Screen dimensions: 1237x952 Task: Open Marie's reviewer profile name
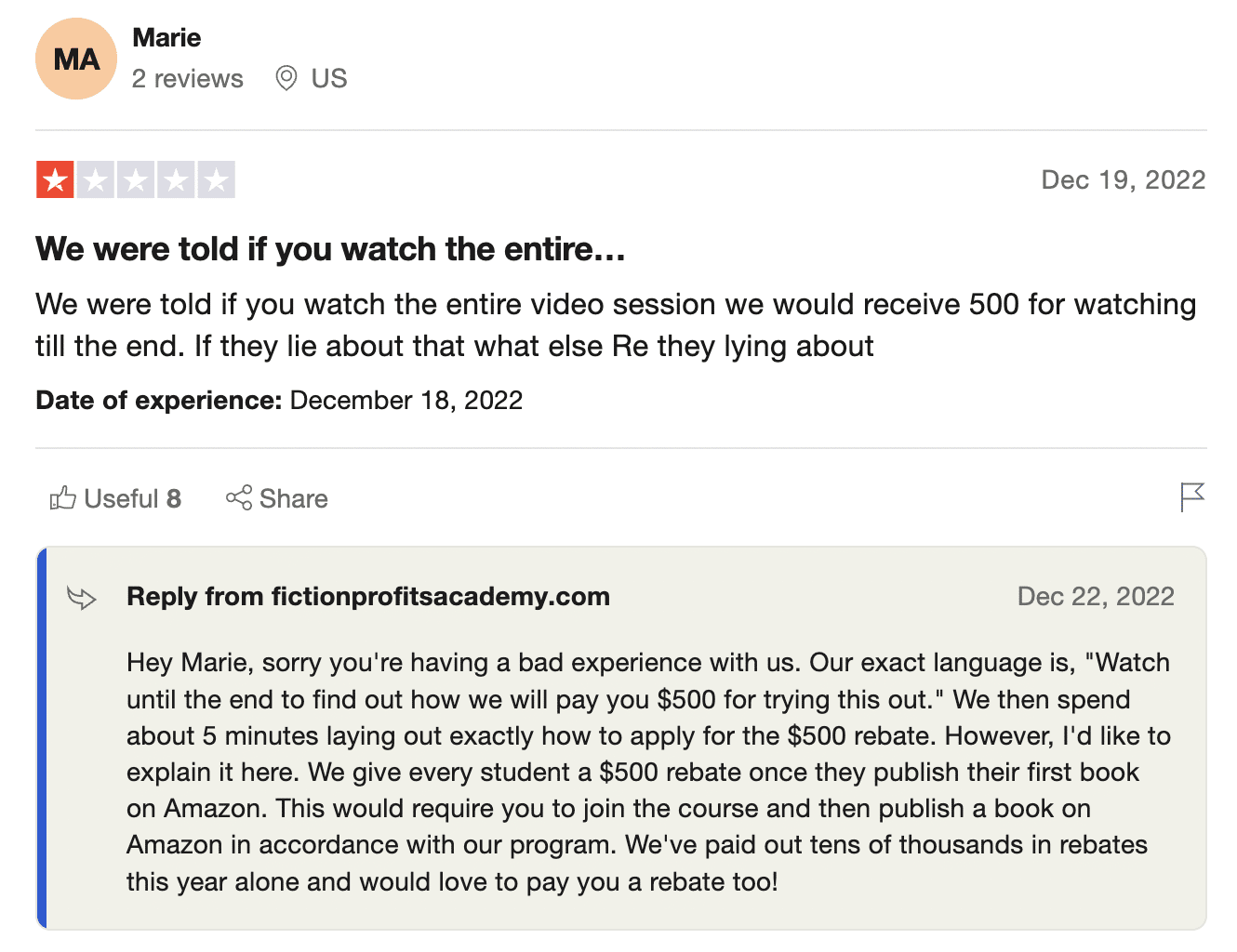tap(166, 37)
